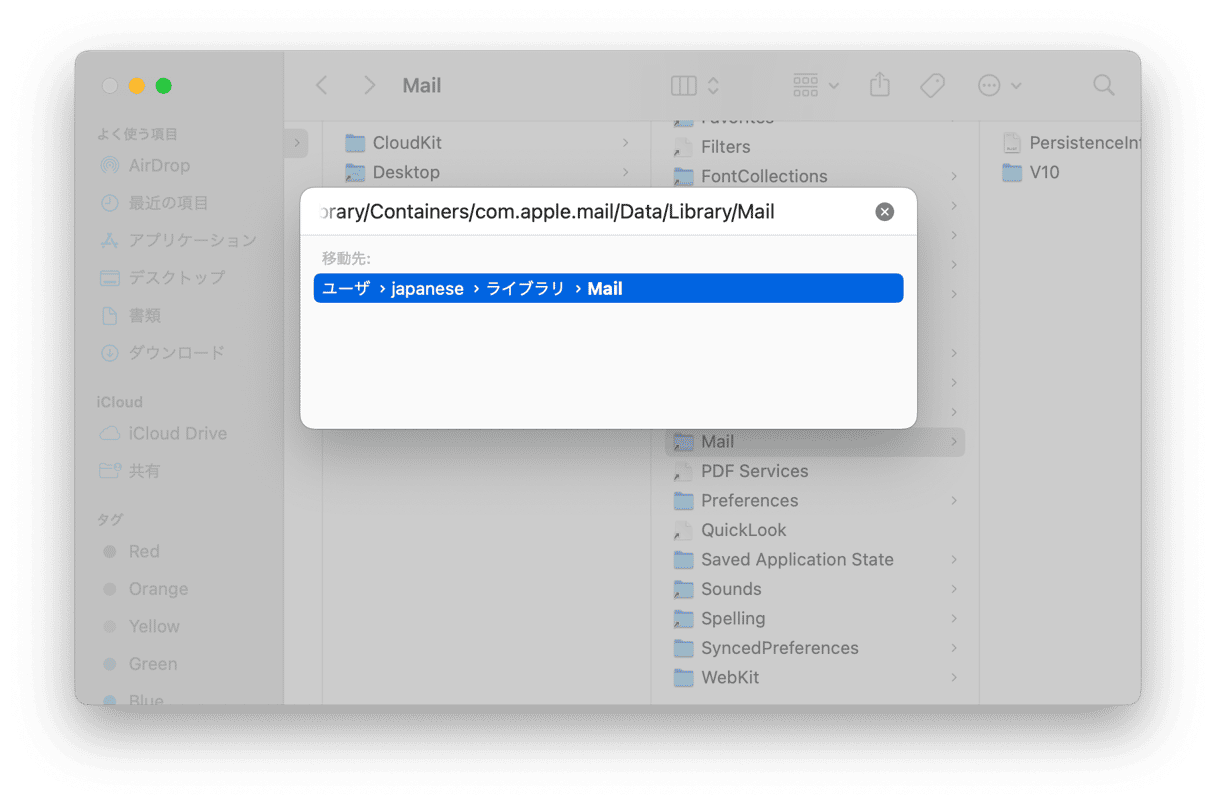The height and width of the screenshot is (804, 1216).
Task: Open 共有 in the sidebar
Action: coord(131,471)
